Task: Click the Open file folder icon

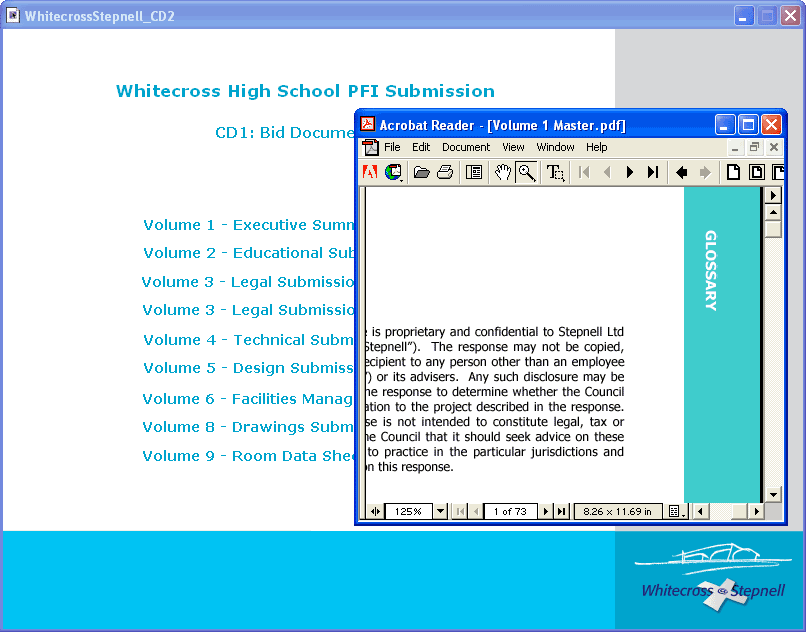Action: click(422, 172)
